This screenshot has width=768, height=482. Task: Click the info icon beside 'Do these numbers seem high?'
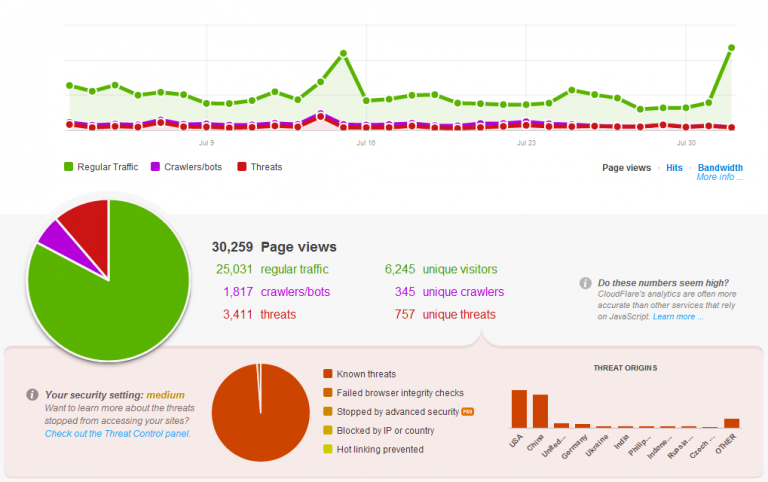pyautogui.click(x=585, y=283)
